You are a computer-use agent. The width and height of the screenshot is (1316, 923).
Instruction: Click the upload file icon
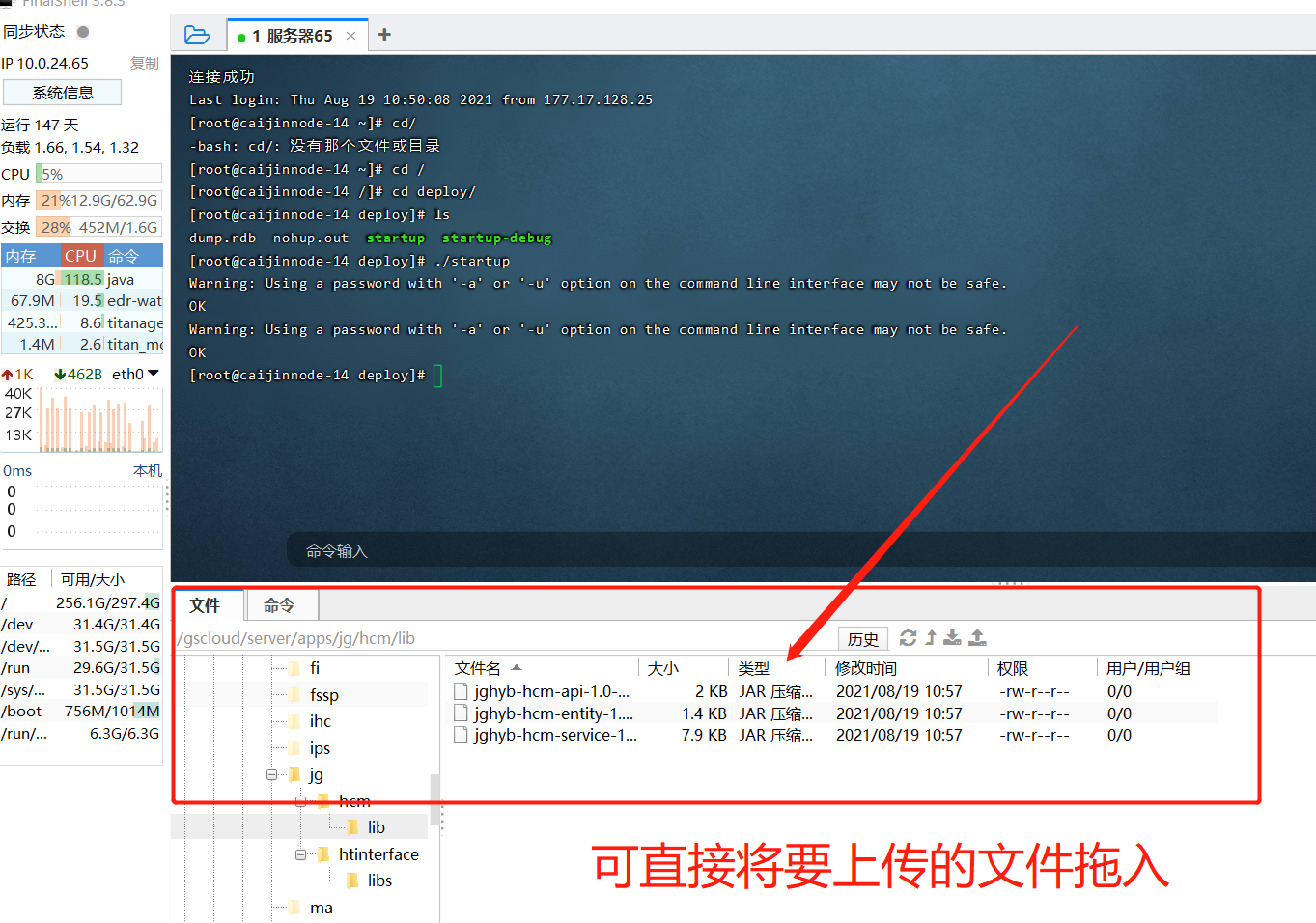pyautogui.click(x=977, y=637)
